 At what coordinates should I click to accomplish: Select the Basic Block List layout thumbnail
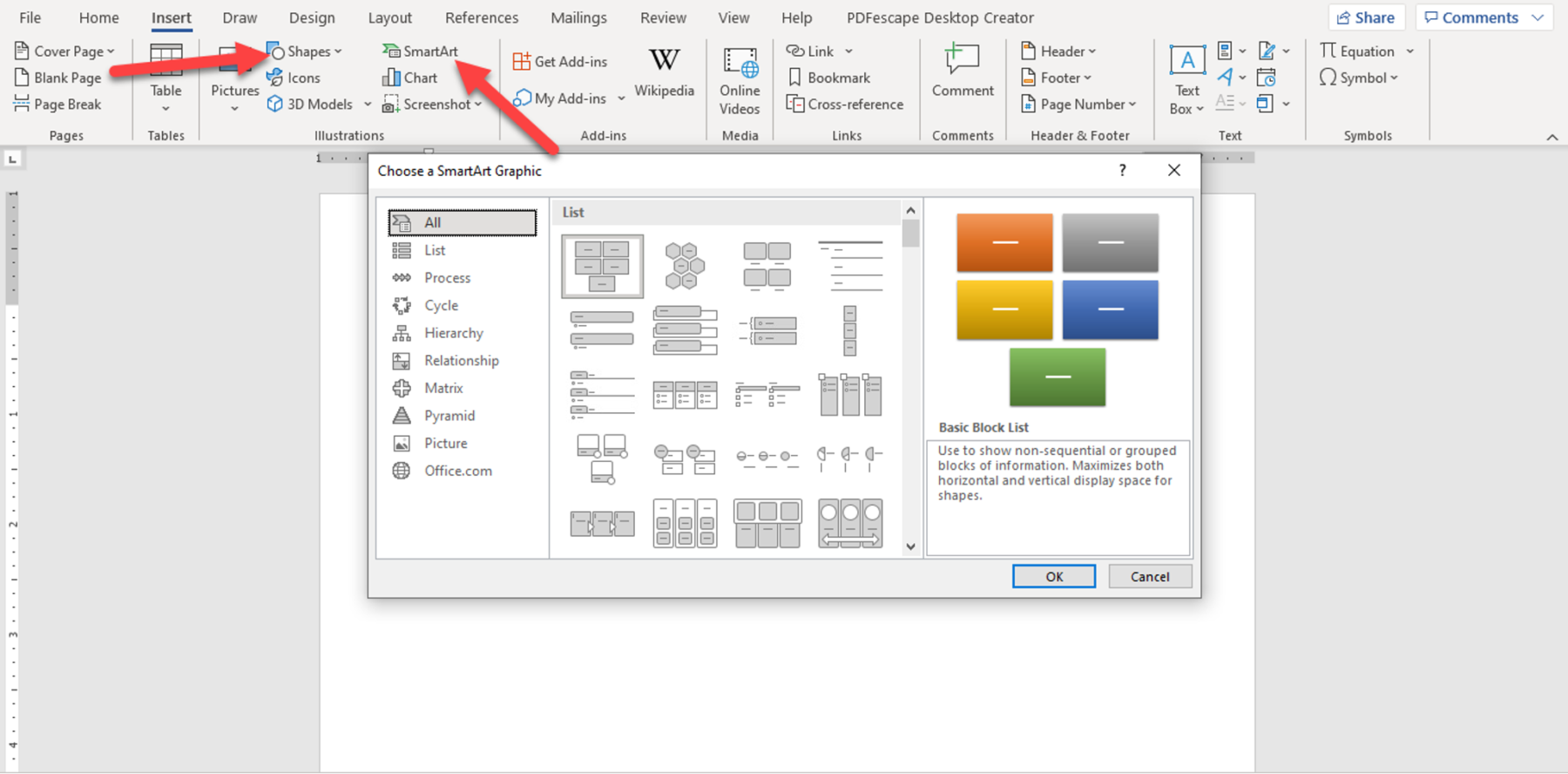click(602, 267)
